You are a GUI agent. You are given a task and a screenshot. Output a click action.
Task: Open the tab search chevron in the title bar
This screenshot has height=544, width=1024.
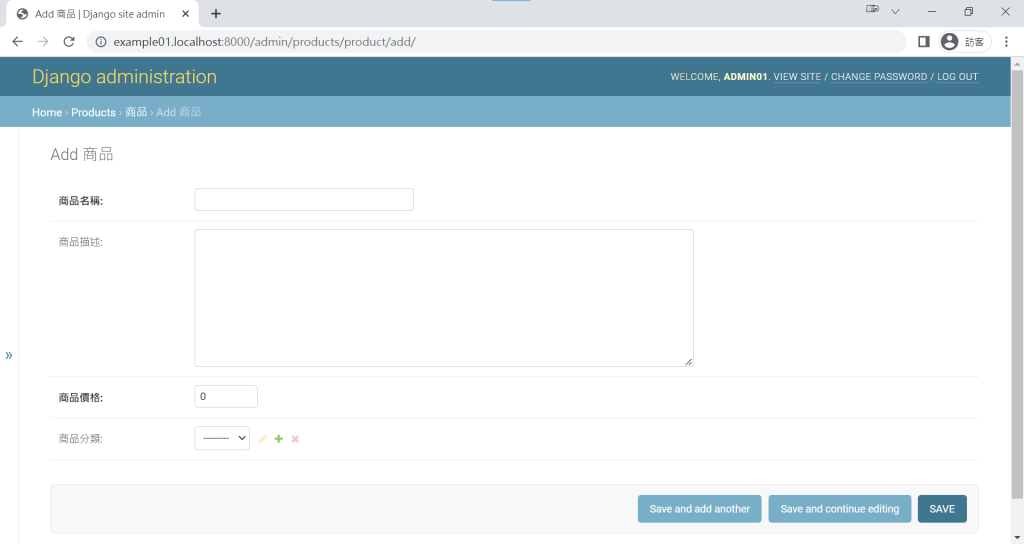point(895,11)
